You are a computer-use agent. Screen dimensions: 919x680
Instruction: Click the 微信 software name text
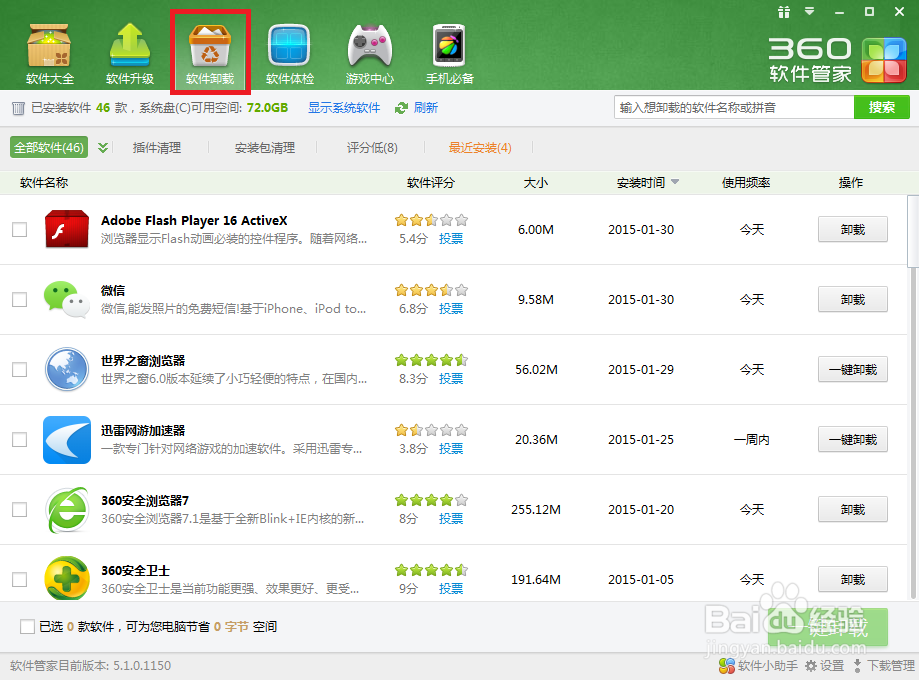click(x=113, y=290)
